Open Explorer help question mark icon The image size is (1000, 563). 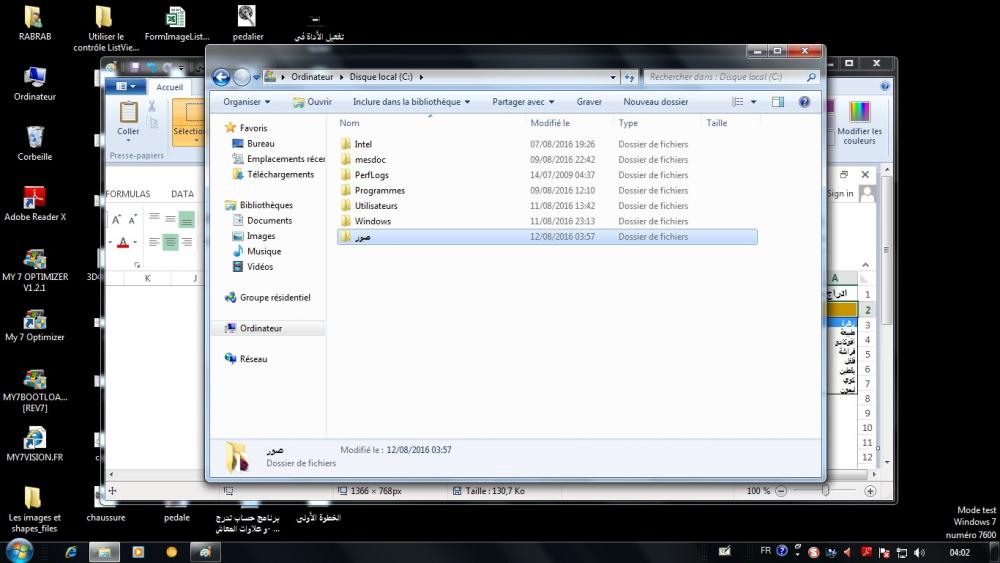coord(804,102)
